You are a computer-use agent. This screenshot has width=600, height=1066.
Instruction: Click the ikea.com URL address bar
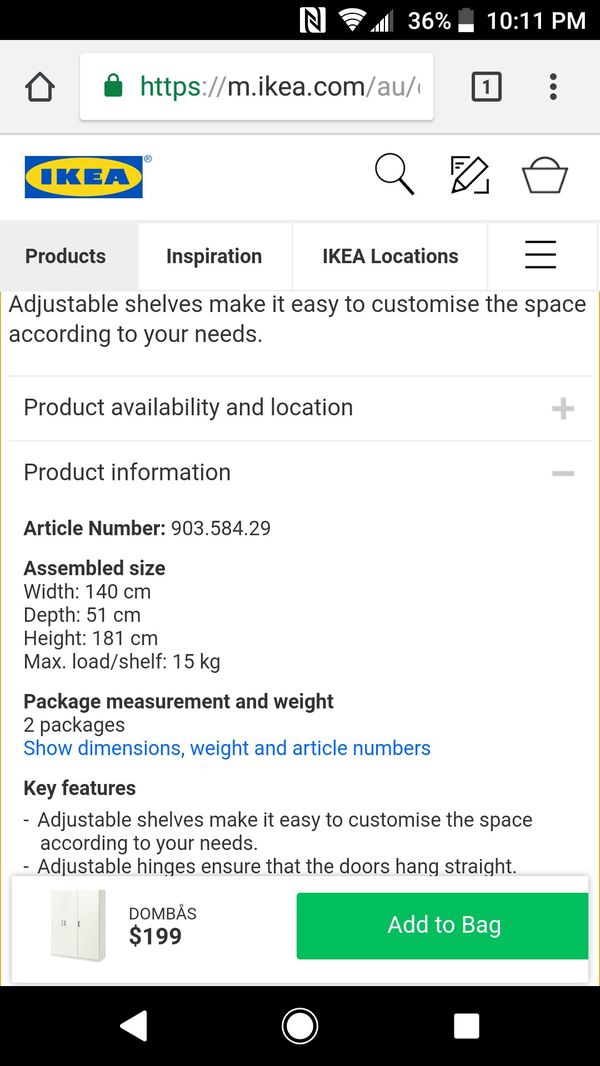(256, 87)
